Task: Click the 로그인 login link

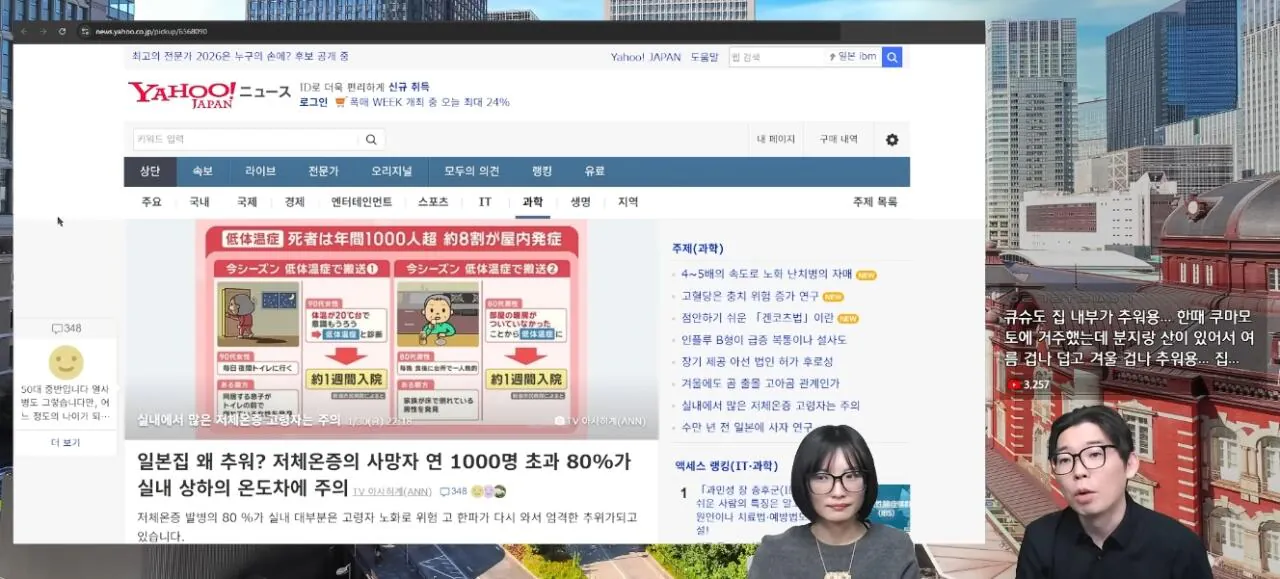Action: [313, 102]
